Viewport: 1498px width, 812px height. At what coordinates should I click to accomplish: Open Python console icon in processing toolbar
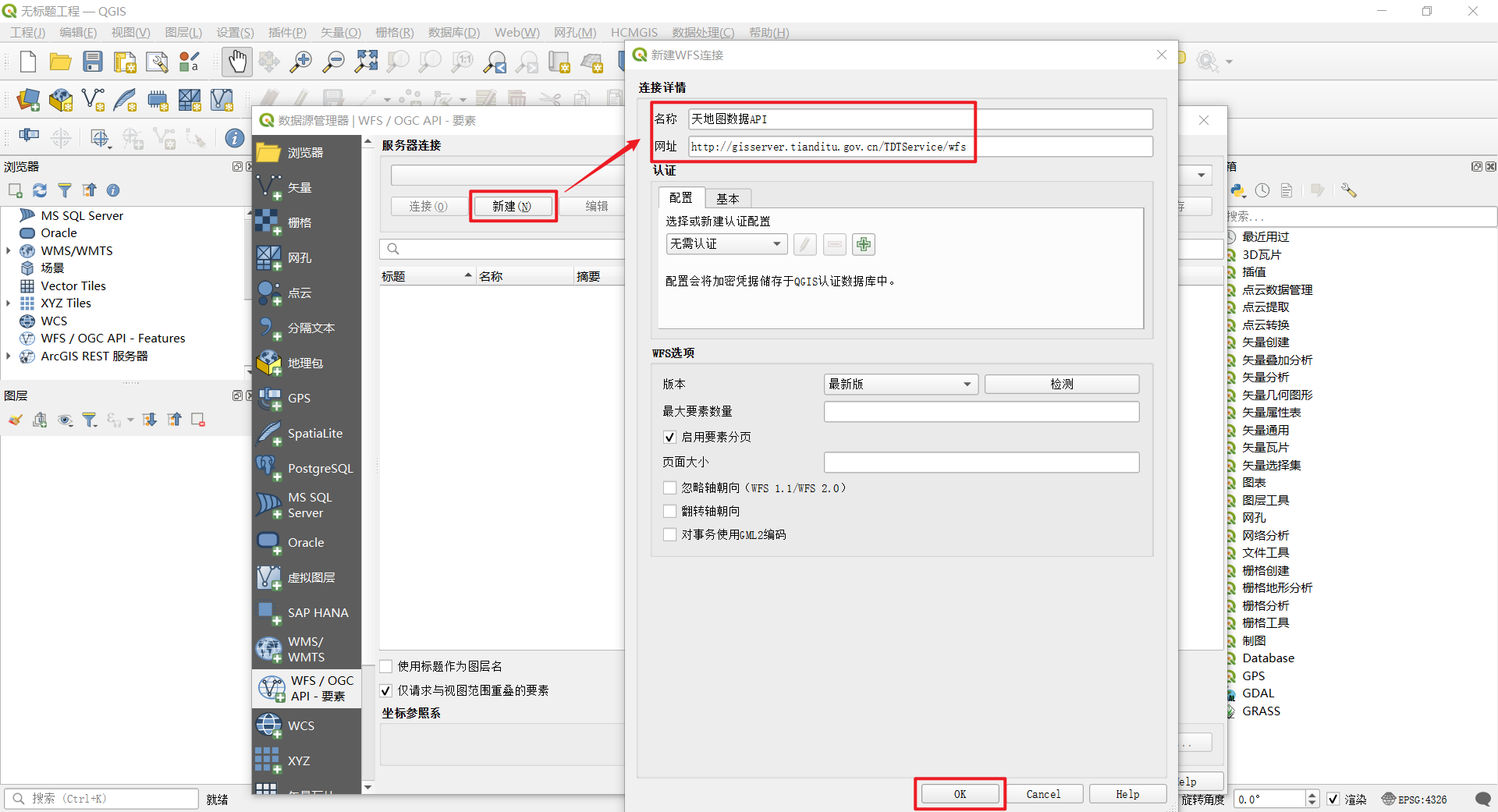[1238, 190]
